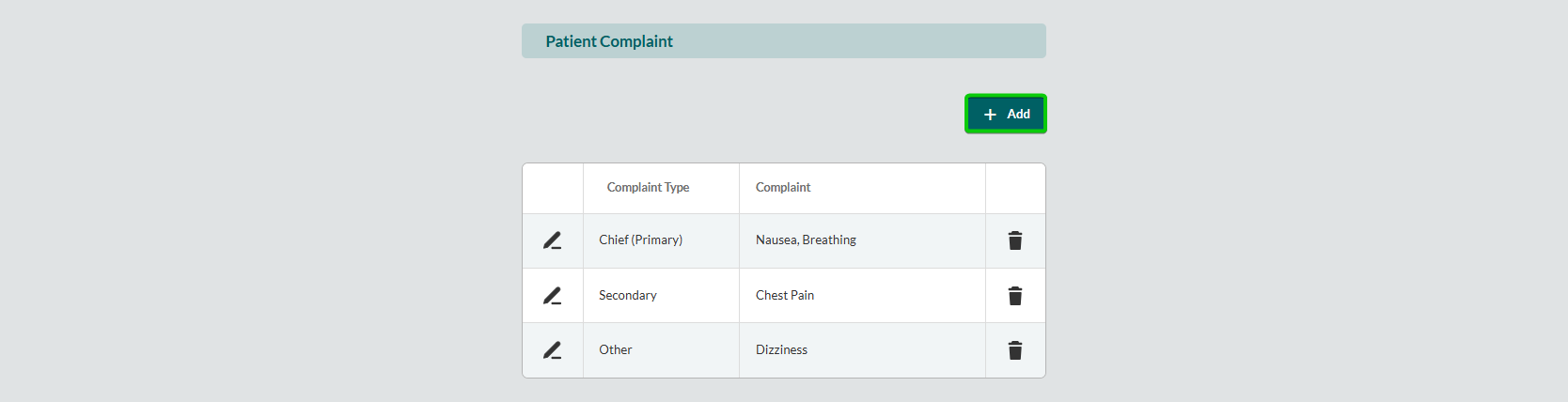Click empty right side of Patient Complaint banner
Image resolution: width=1568 pixels, height=402 pixels.
(893, 41)
